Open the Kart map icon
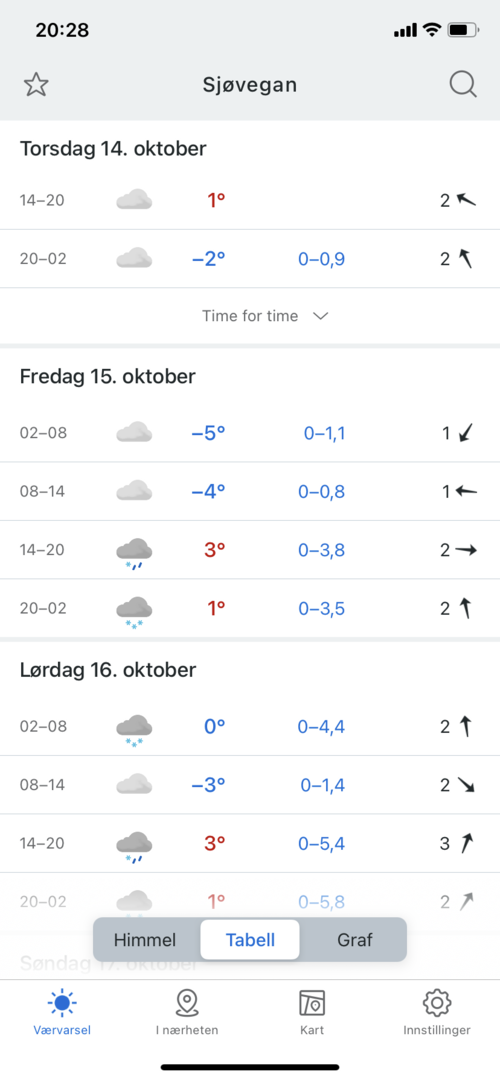 coord(312,1003)
